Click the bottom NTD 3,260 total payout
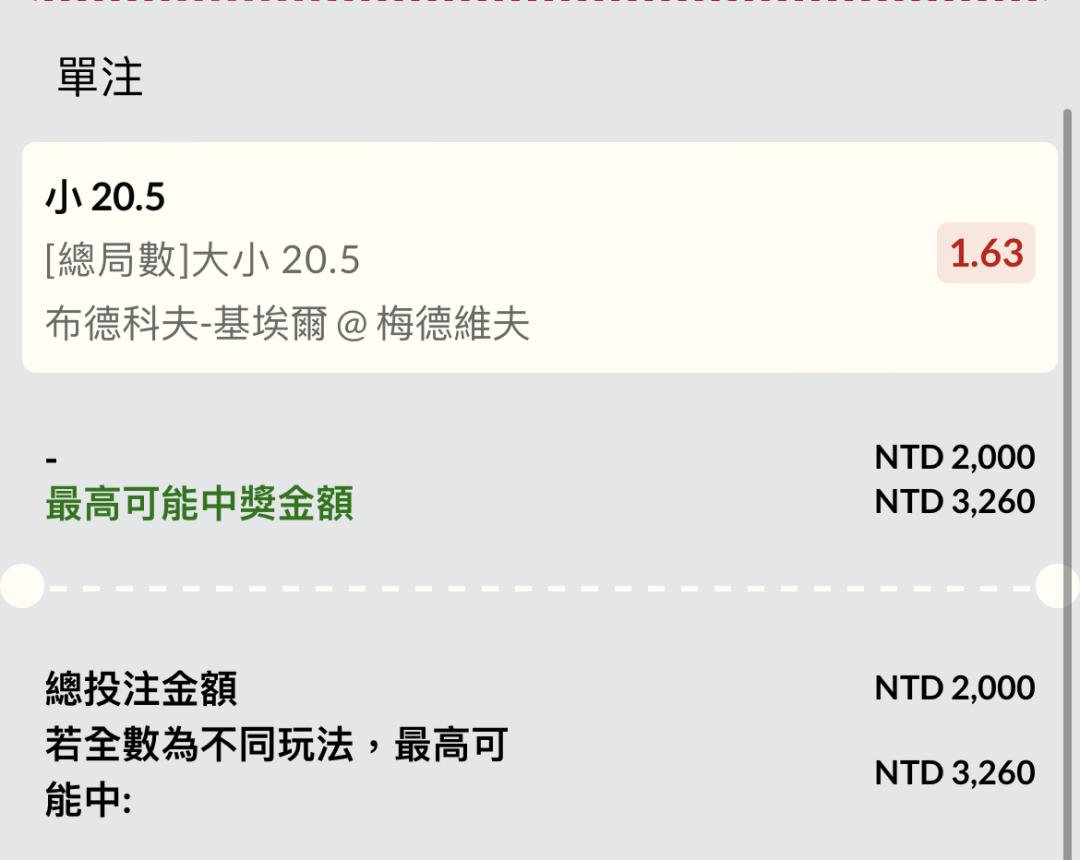This screenshot has width=1080, height=860. (954, 773)
